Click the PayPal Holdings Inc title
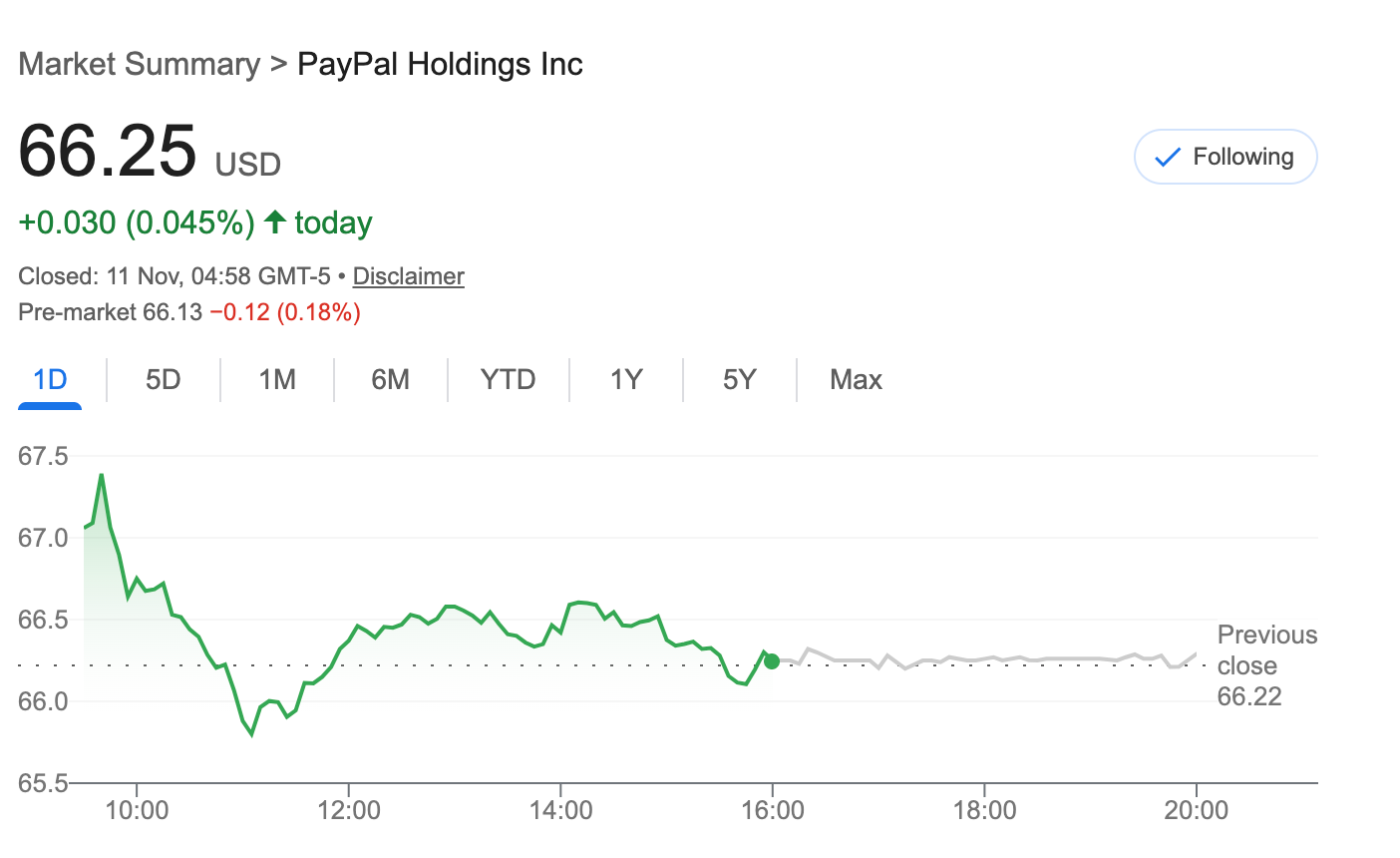 coord(440,64)
